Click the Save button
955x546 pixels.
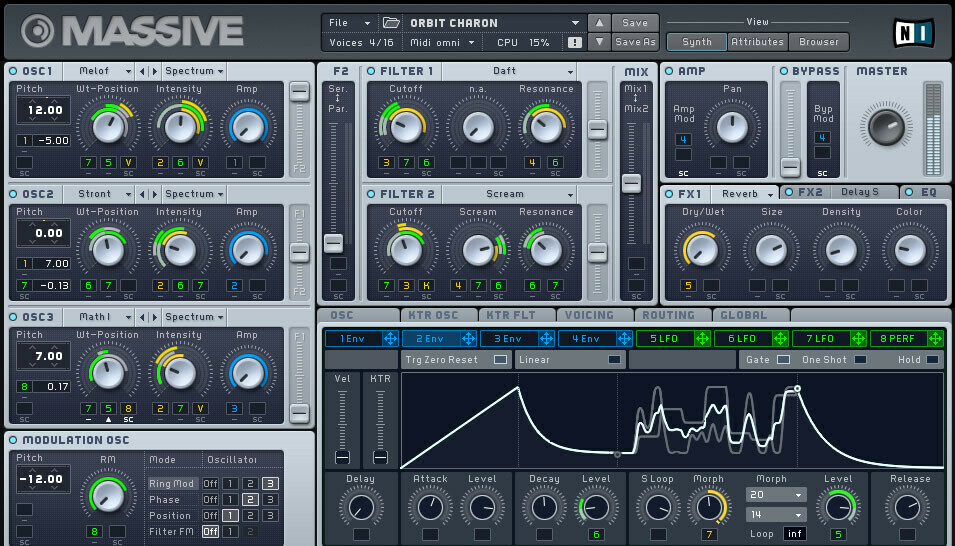[635, 23]
